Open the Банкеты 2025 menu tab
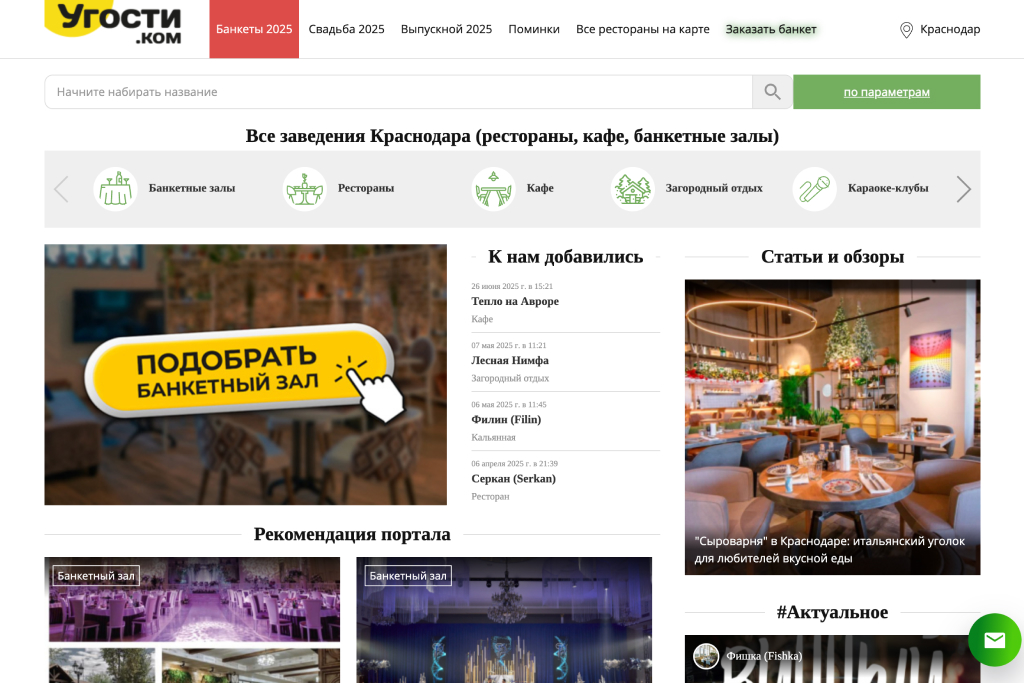This screenshot has height=683, width=1024. tap(254, 29)
